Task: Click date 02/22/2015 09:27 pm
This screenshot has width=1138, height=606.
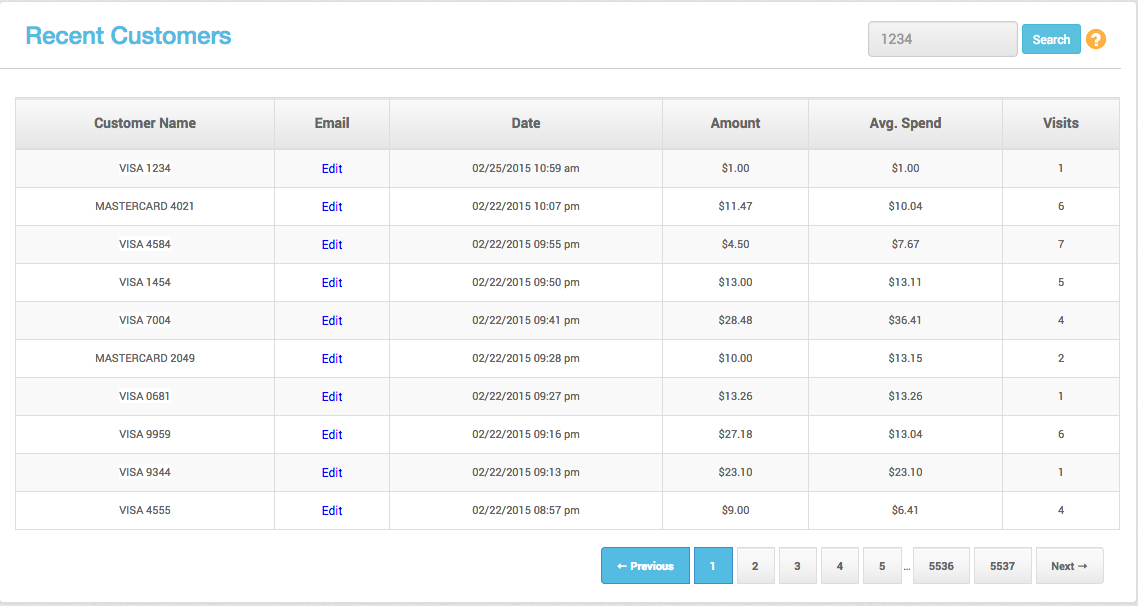Action: [525, 396]
